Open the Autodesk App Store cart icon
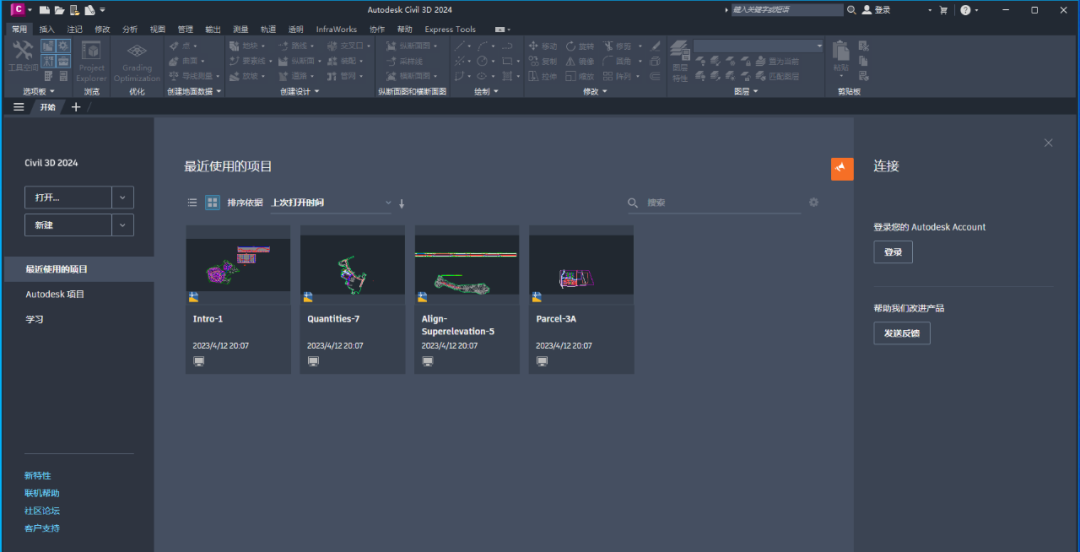1080x552 pixels. click(x=942, y=10)
